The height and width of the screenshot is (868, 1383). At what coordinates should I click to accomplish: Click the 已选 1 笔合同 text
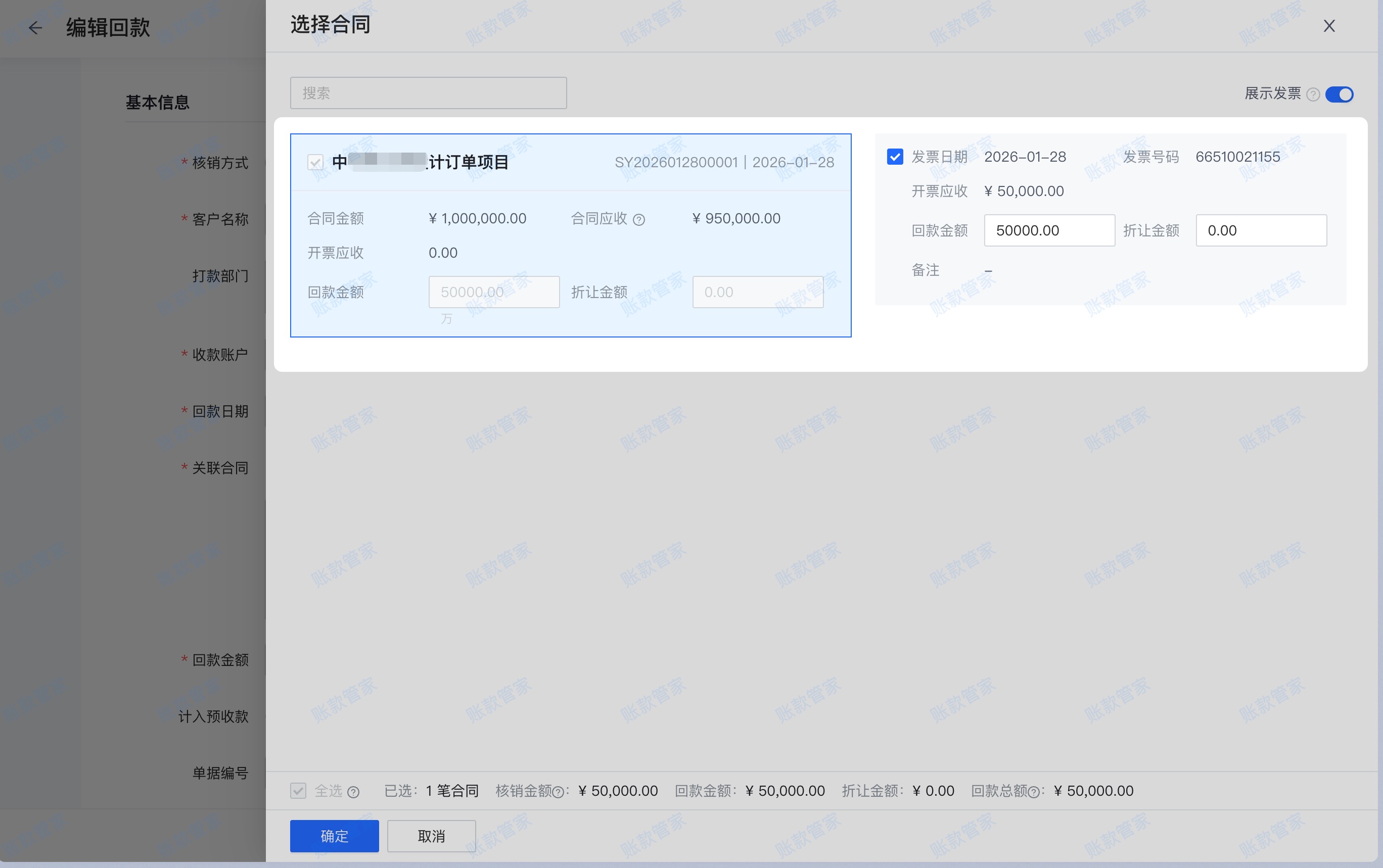click(x=431, y=791)
